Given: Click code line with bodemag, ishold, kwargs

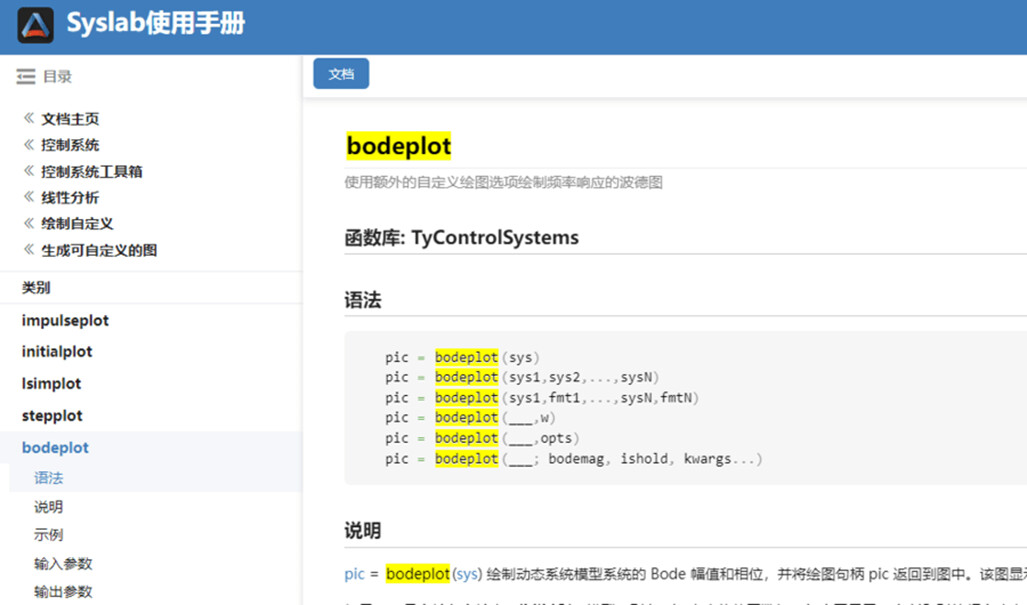Looking at the screenshot, I should (574, 458).
